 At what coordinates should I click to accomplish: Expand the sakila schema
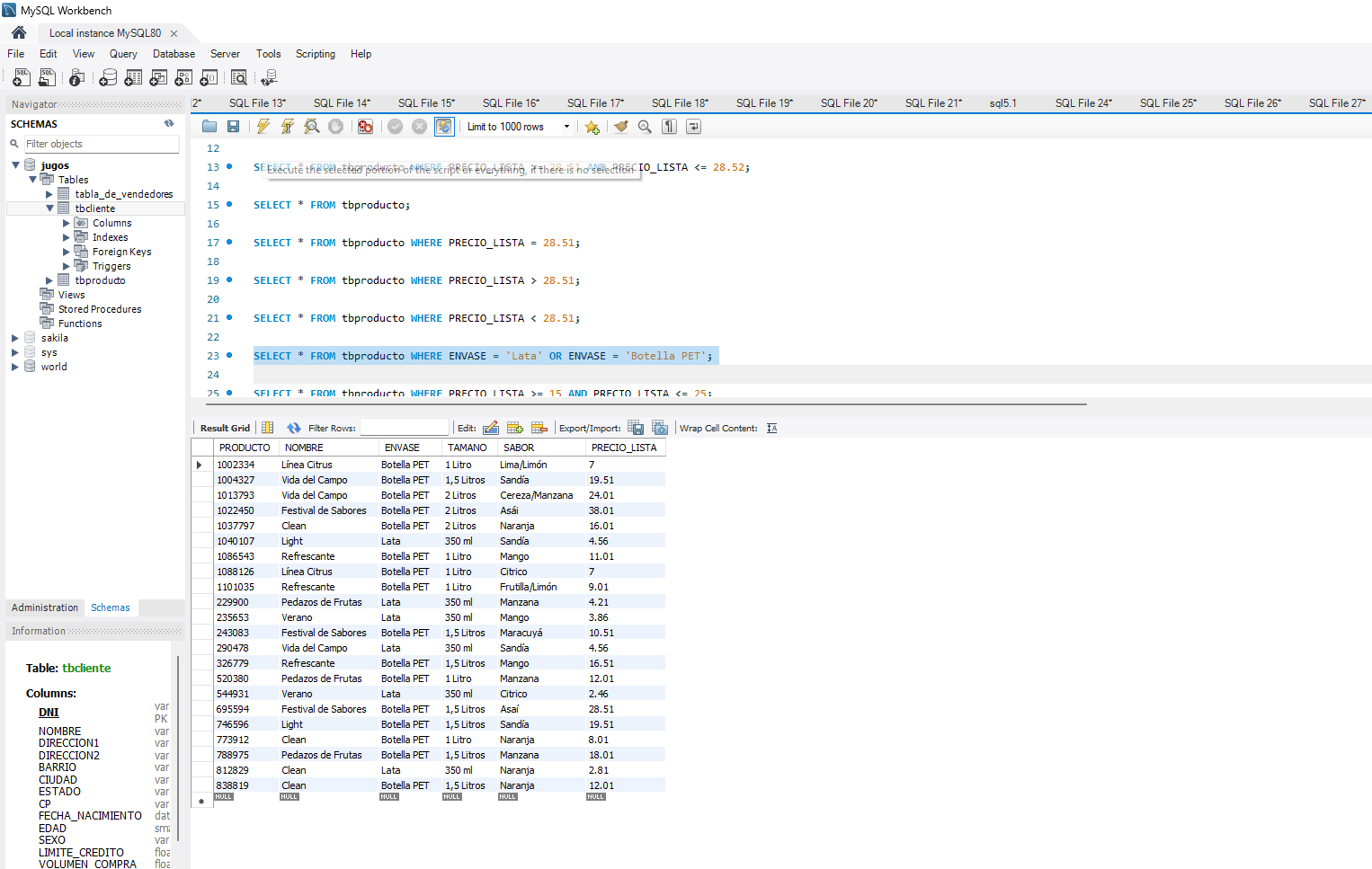15,338
